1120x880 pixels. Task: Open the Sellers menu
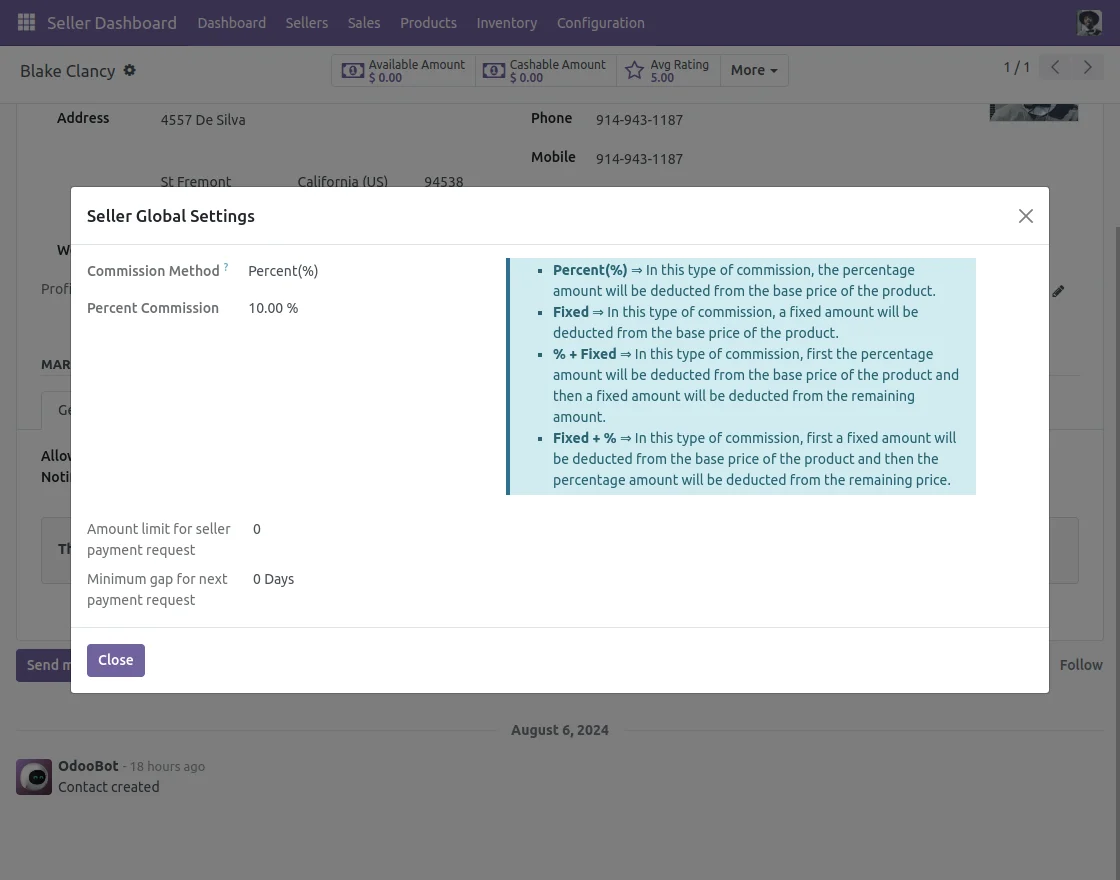tap(306, 22)
